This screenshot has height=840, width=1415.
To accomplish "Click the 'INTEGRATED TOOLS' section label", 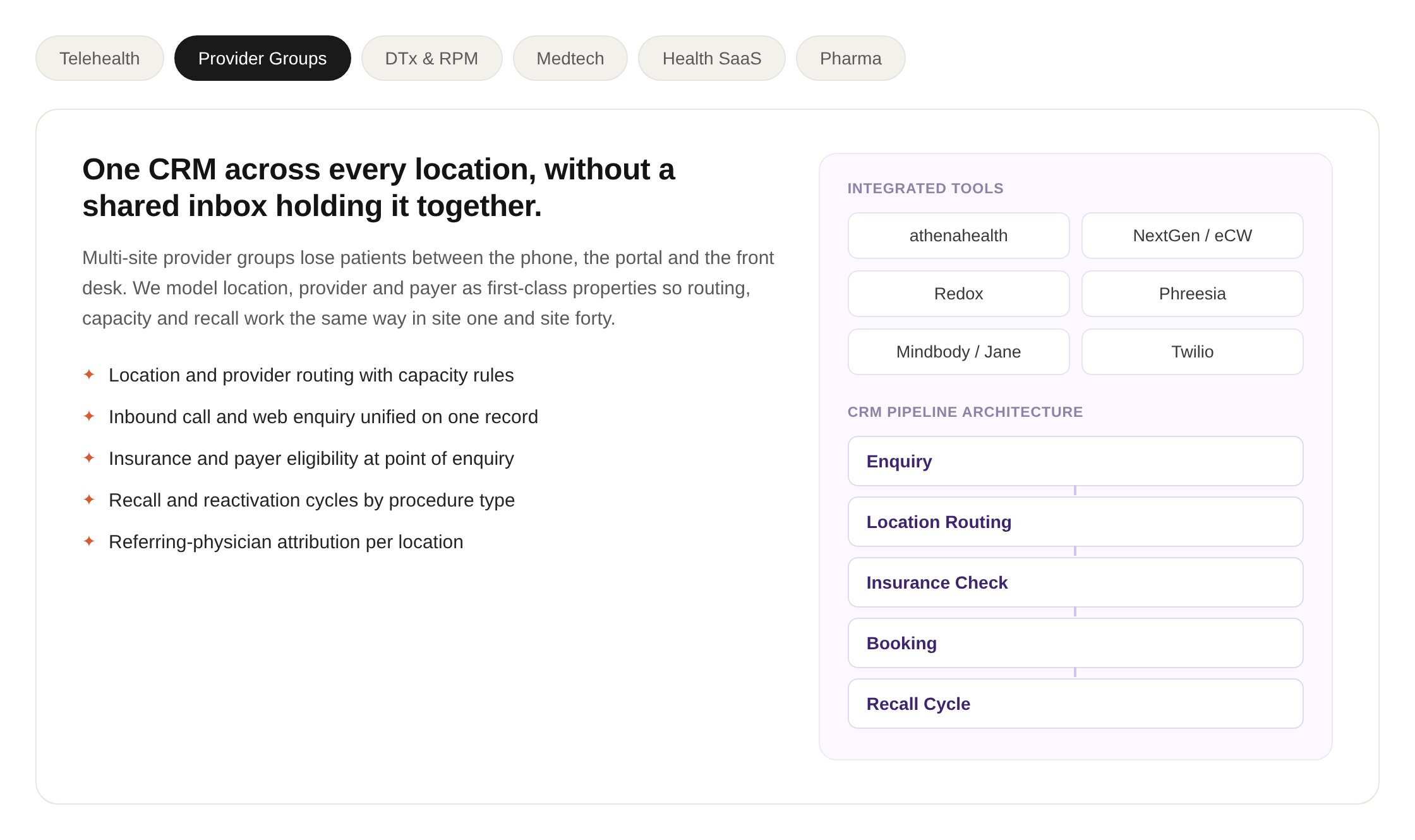I will 925,188.
